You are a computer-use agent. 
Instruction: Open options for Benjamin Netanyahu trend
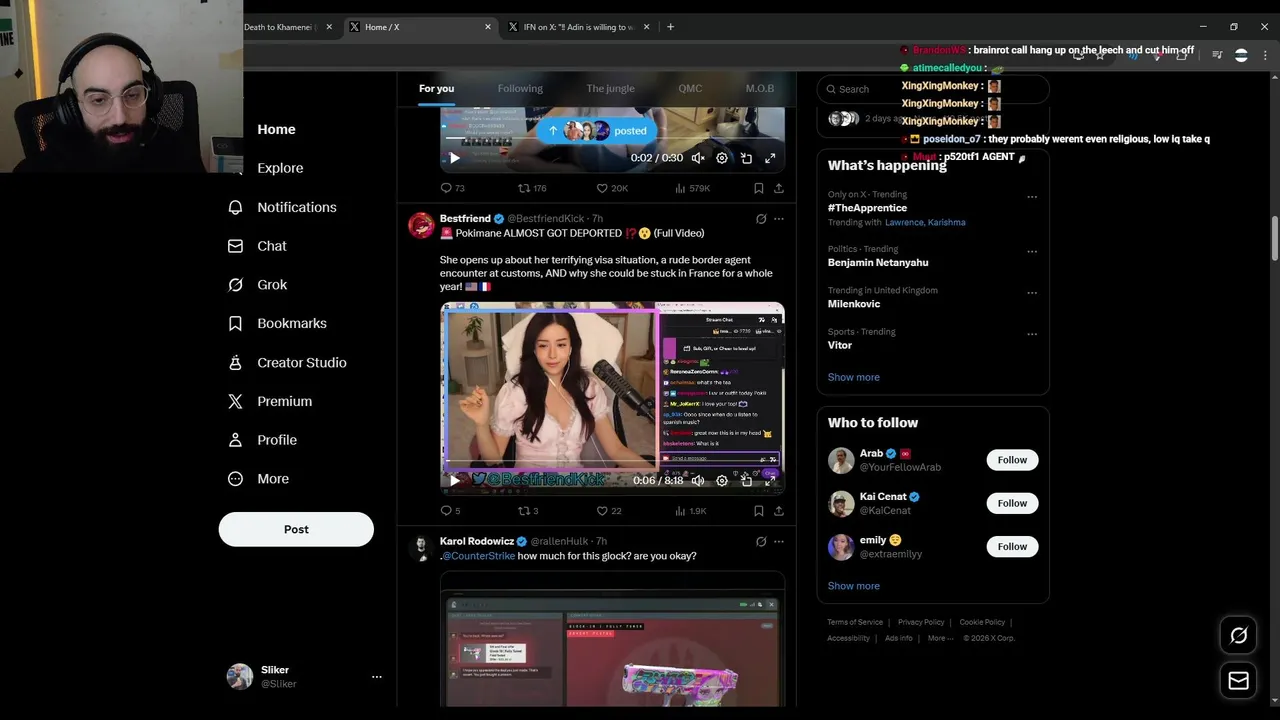[x=1032, y=252]
